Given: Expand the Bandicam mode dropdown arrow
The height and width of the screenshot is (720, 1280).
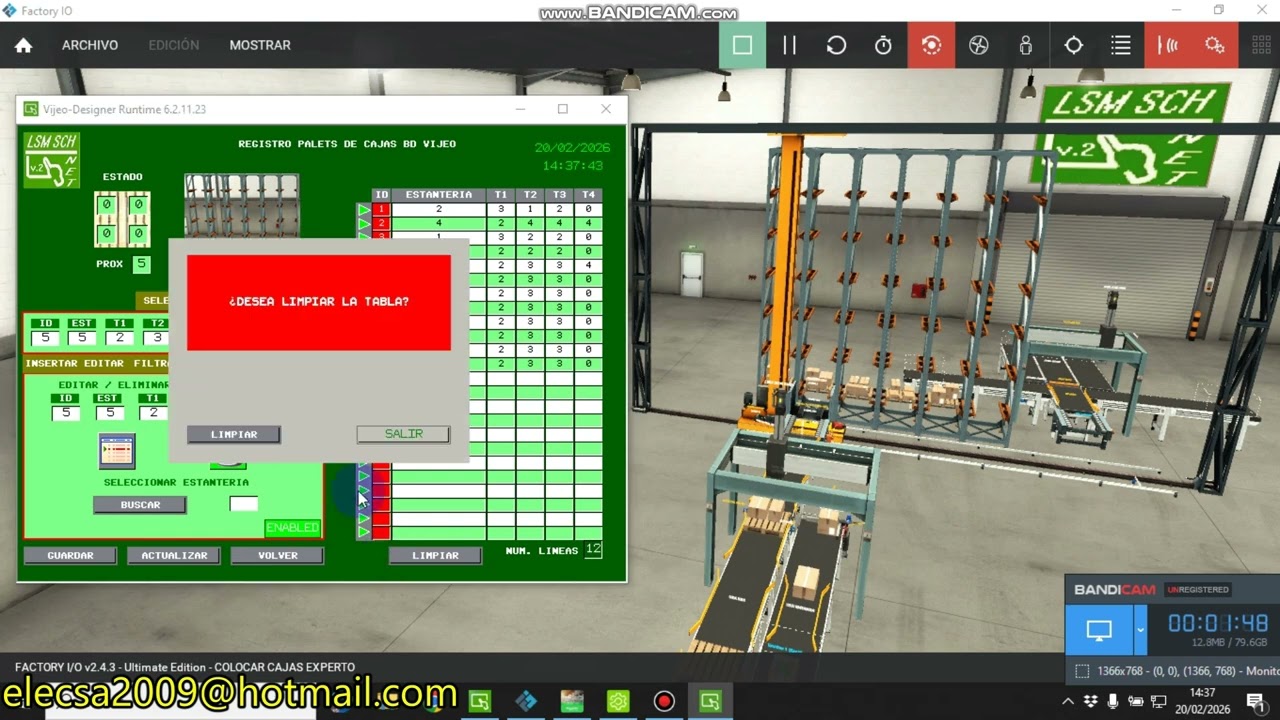Looking at the screenshot, I should click(x=1141, y=631).
